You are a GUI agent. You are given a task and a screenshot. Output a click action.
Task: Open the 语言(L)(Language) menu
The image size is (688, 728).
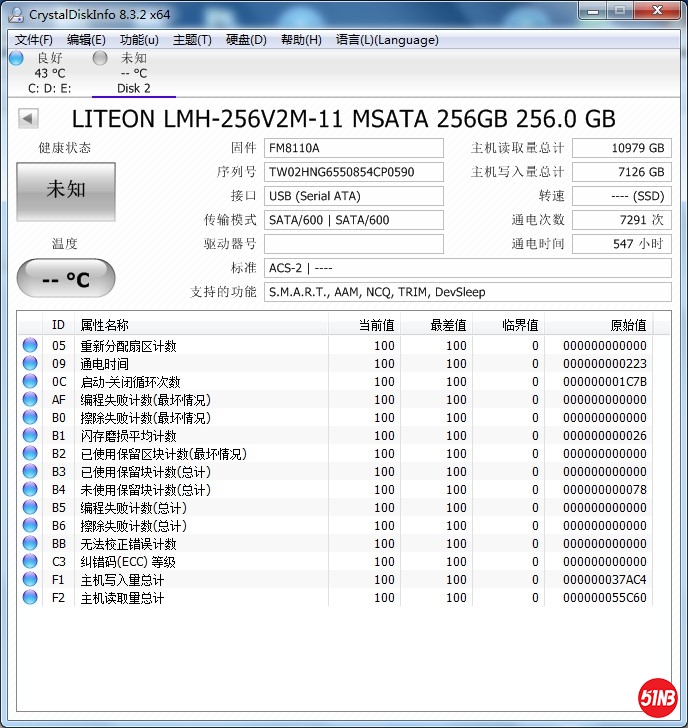387,40
